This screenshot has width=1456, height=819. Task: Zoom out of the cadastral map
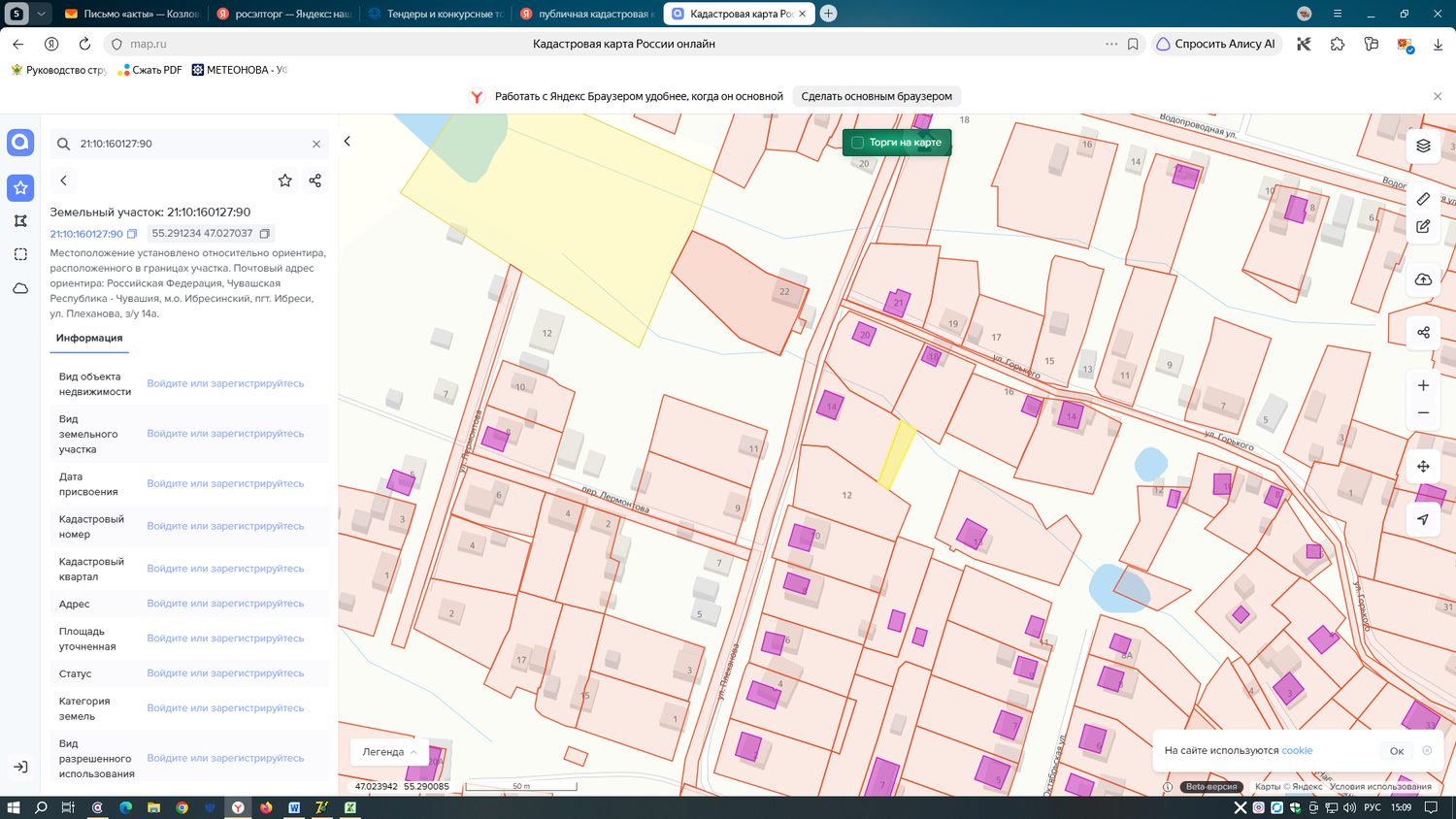tap(1423, 412)
